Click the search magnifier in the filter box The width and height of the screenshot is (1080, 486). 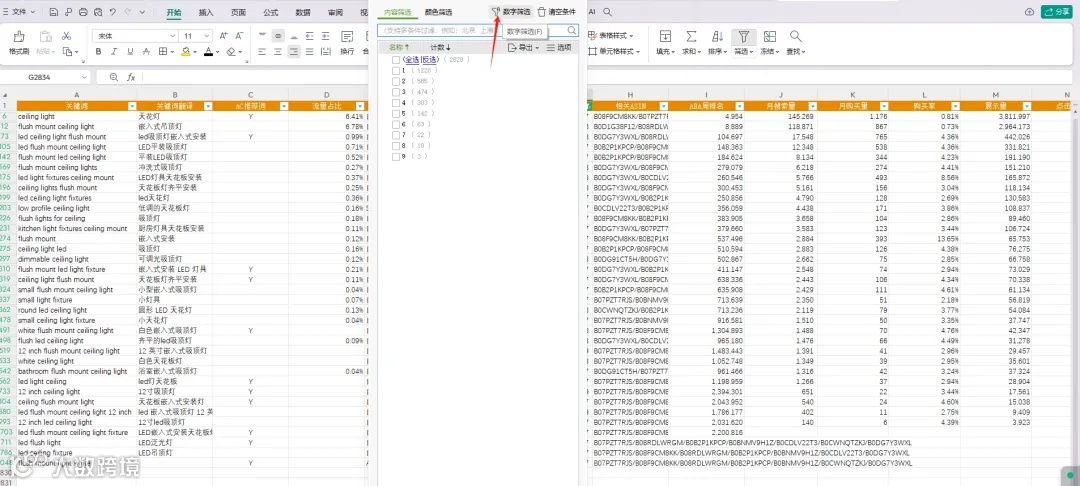[572, 30]
